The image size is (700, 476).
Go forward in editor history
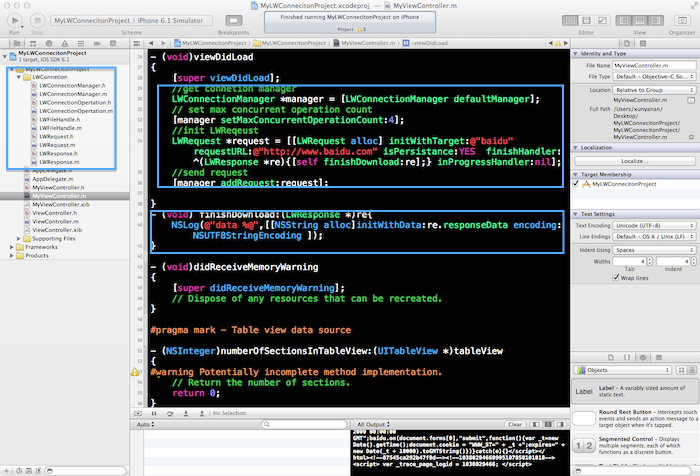[x=163, y=43]
